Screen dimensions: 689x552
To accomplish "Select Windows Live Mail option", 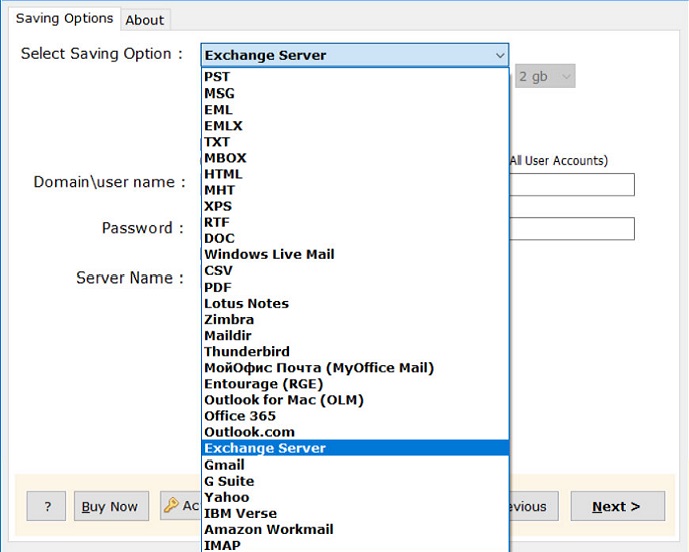I will 355,254.
